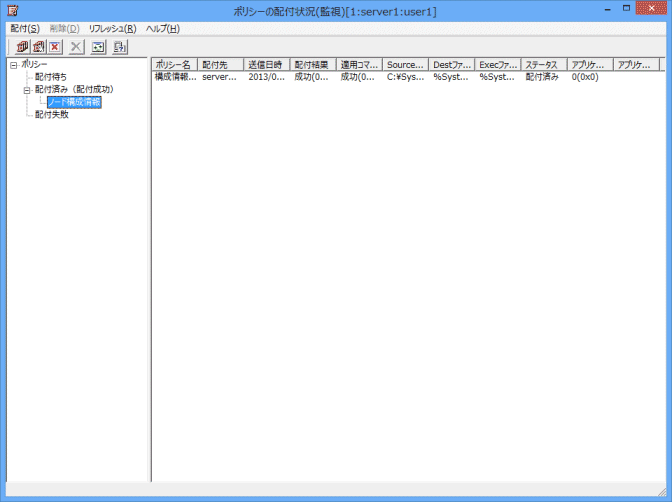Open the 配付(S) menu
The width and height of the screenshot is (672, 502).
tap(25, 28)
